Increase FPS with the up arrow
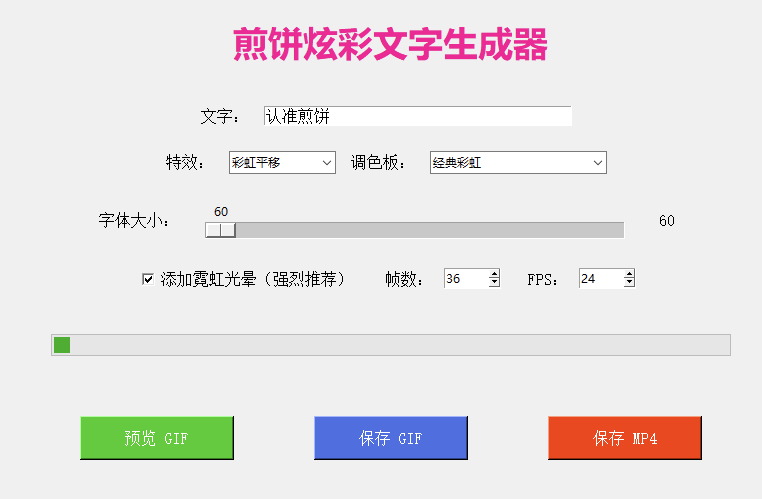Screen dimensions: 762x499 (x=629, y=275)
